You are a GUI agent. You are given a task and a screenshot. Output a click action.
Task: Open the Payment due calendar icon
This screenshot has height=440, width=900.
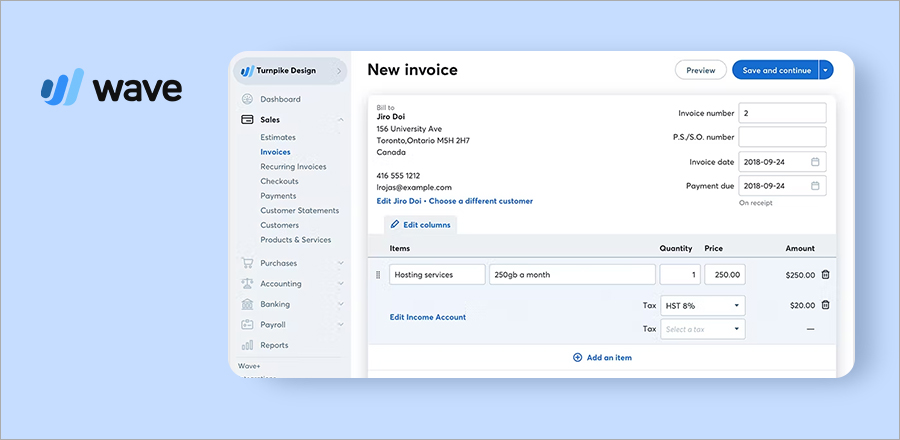pyautogui.click(x=815, y=186)
